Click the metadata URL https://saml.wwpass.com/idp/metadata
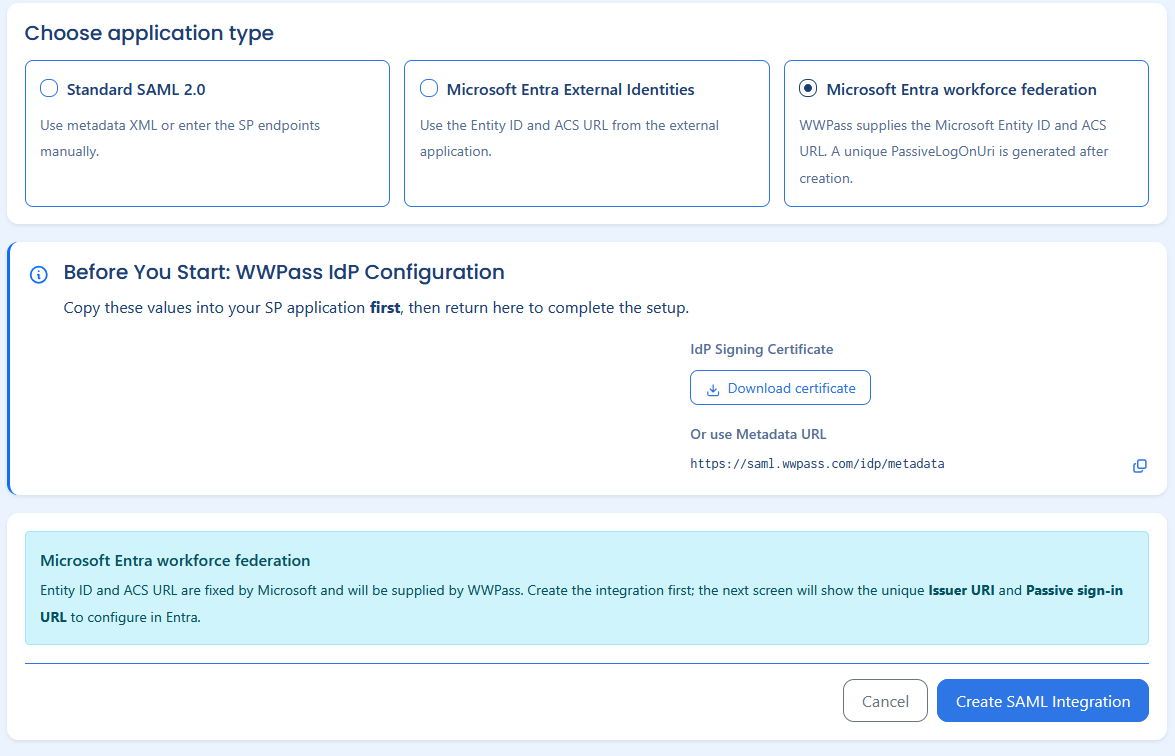Viewport: 1175px width, 756px height. (x=817, y=464)
